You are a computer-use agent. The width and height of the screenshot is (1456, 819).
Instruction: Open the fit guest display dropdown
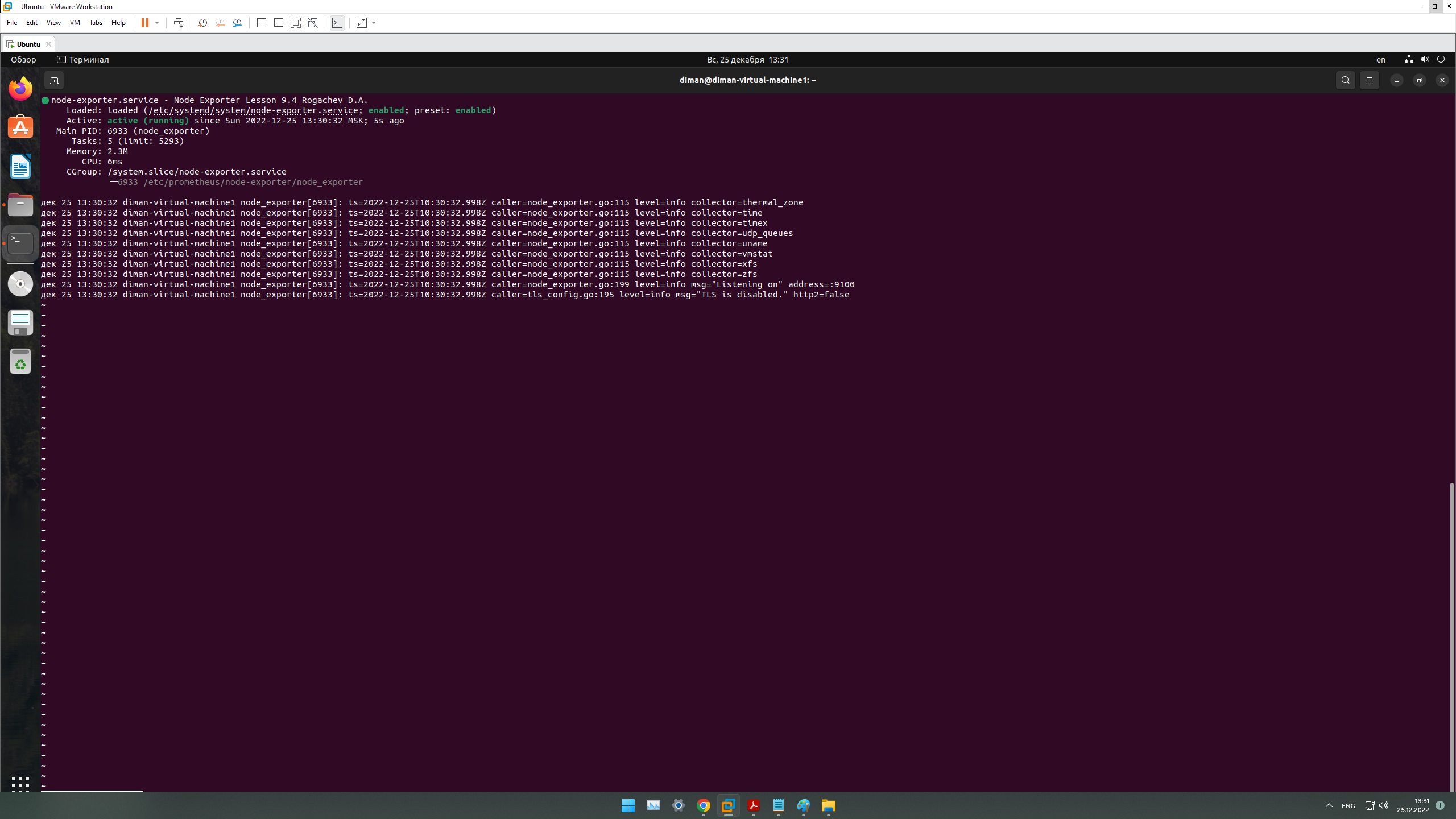[373, 23]
